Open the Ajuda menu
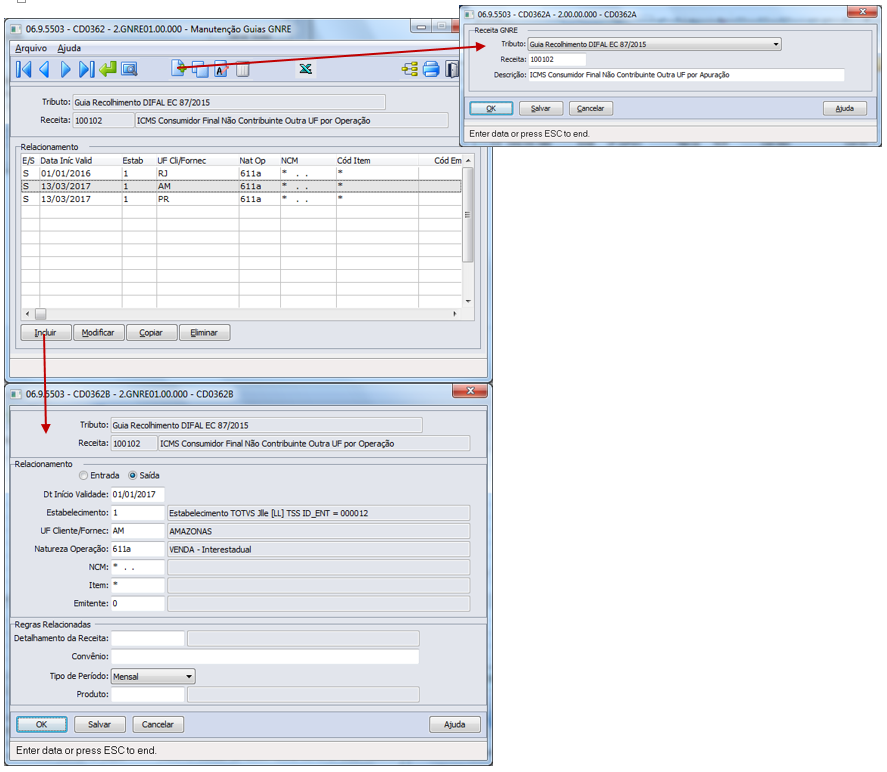 click(69, 49)
